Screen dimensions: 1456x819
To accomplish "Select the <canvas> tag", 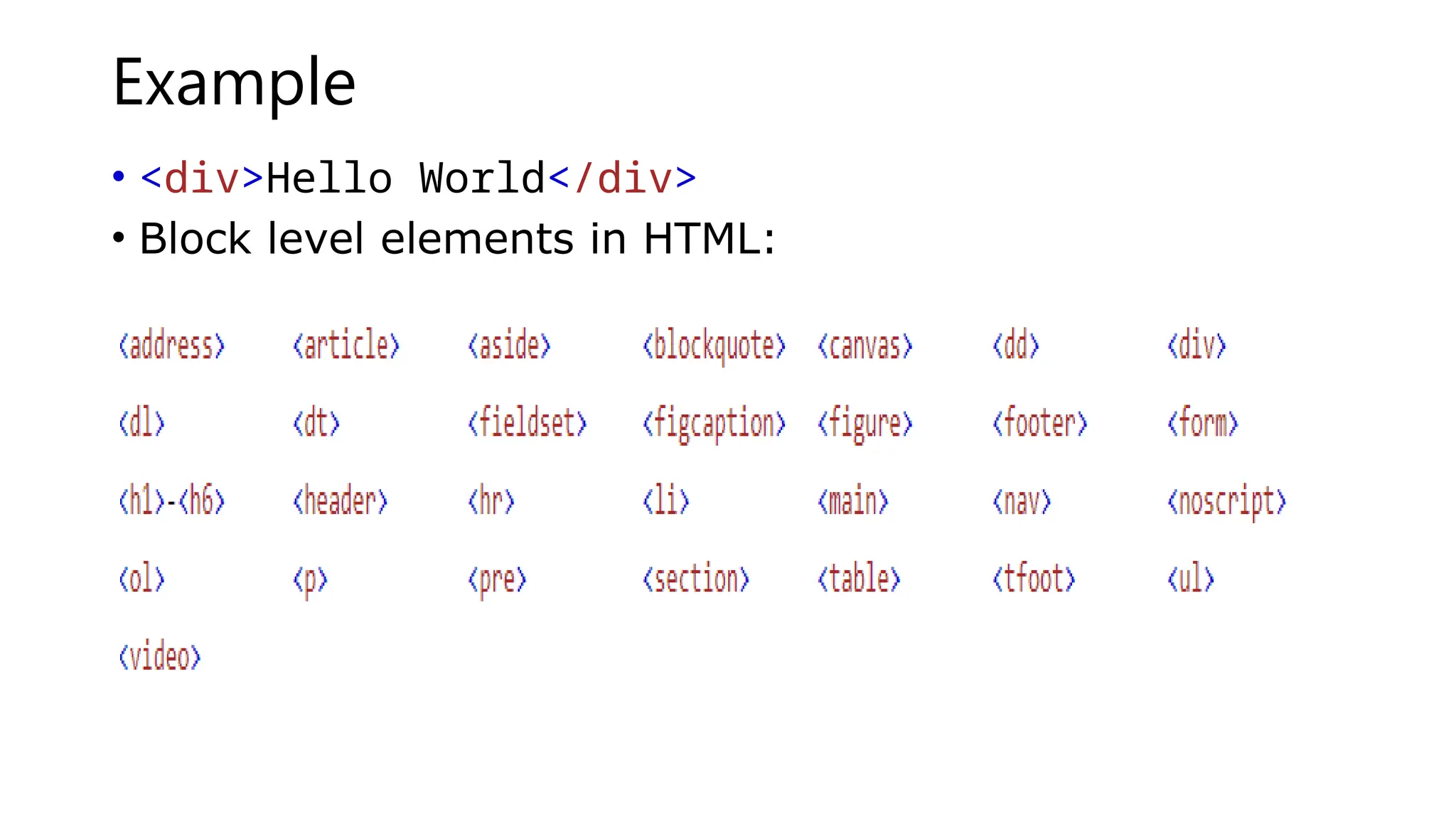I will coord(864,346).
